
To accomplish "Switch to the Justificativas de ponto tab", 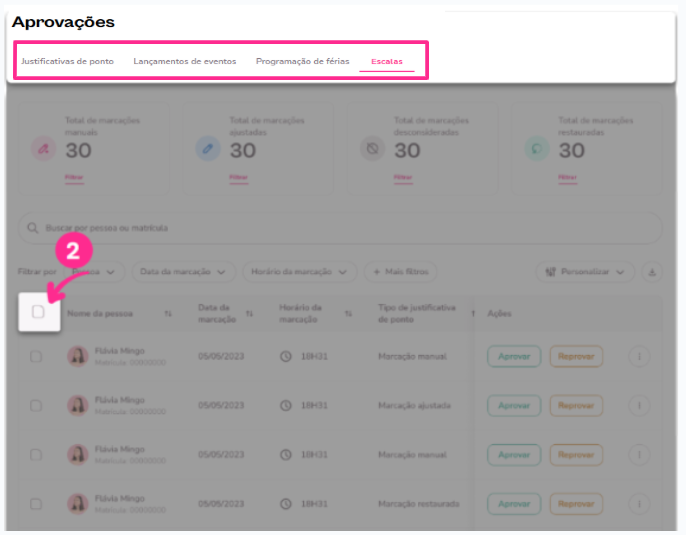I will [x=67, y=61].
